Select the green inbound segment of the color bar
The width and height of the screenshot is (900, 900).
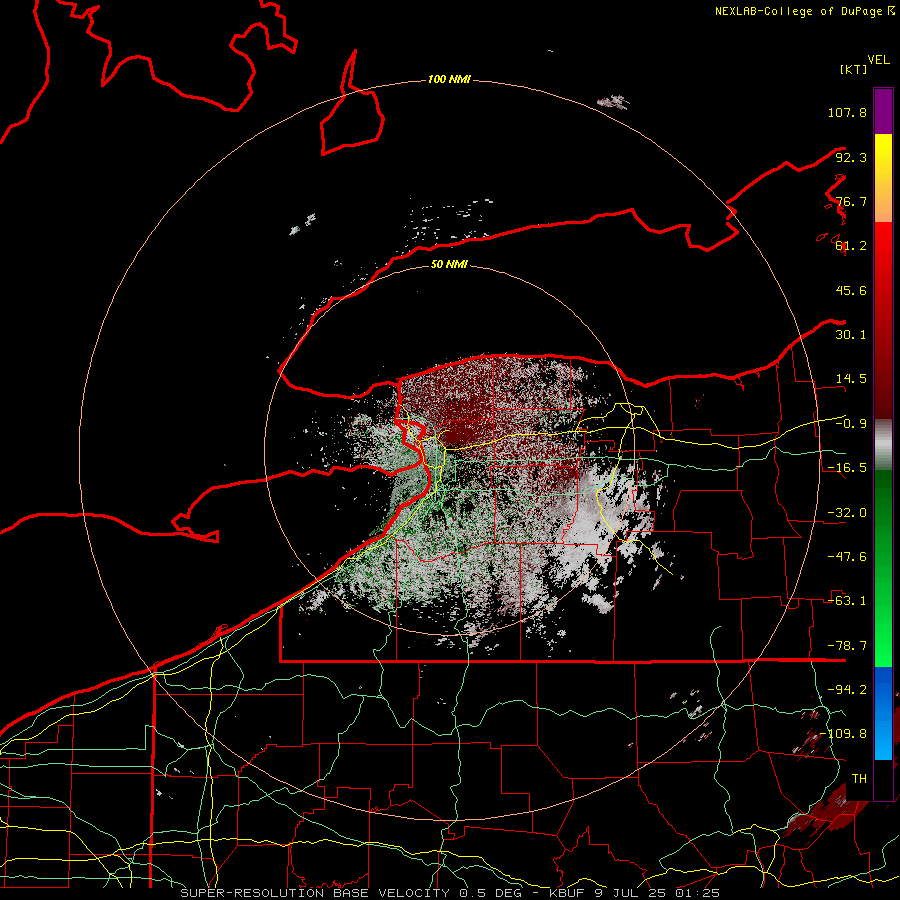pos(883,568)
